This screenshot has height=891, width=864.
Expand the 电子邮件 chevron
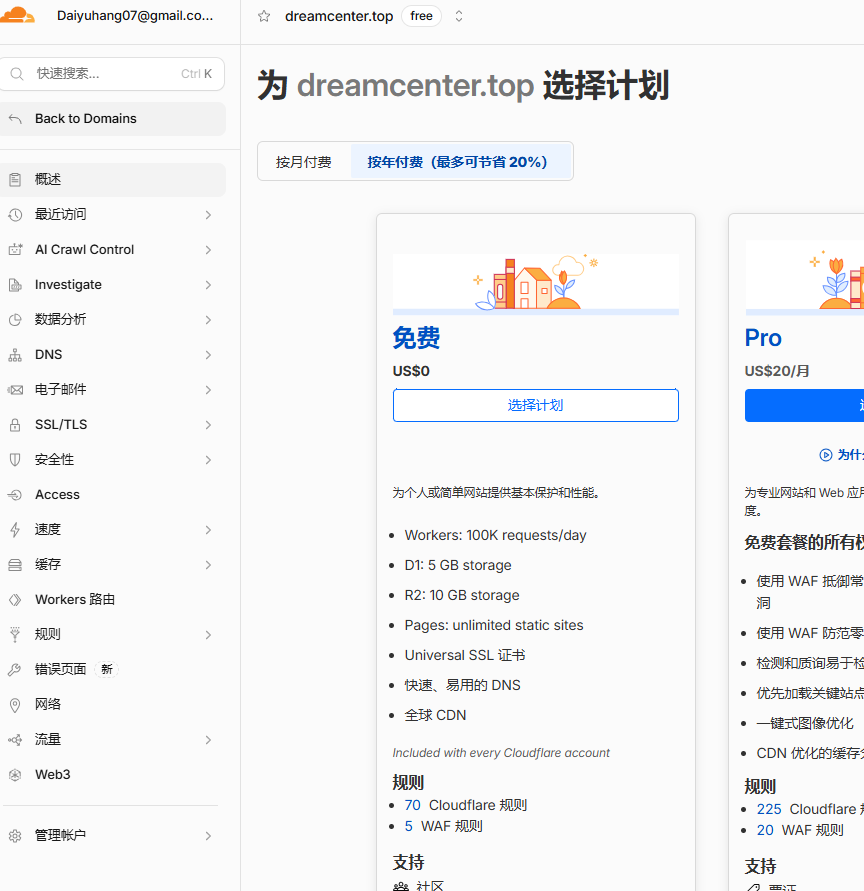[208, 390]
